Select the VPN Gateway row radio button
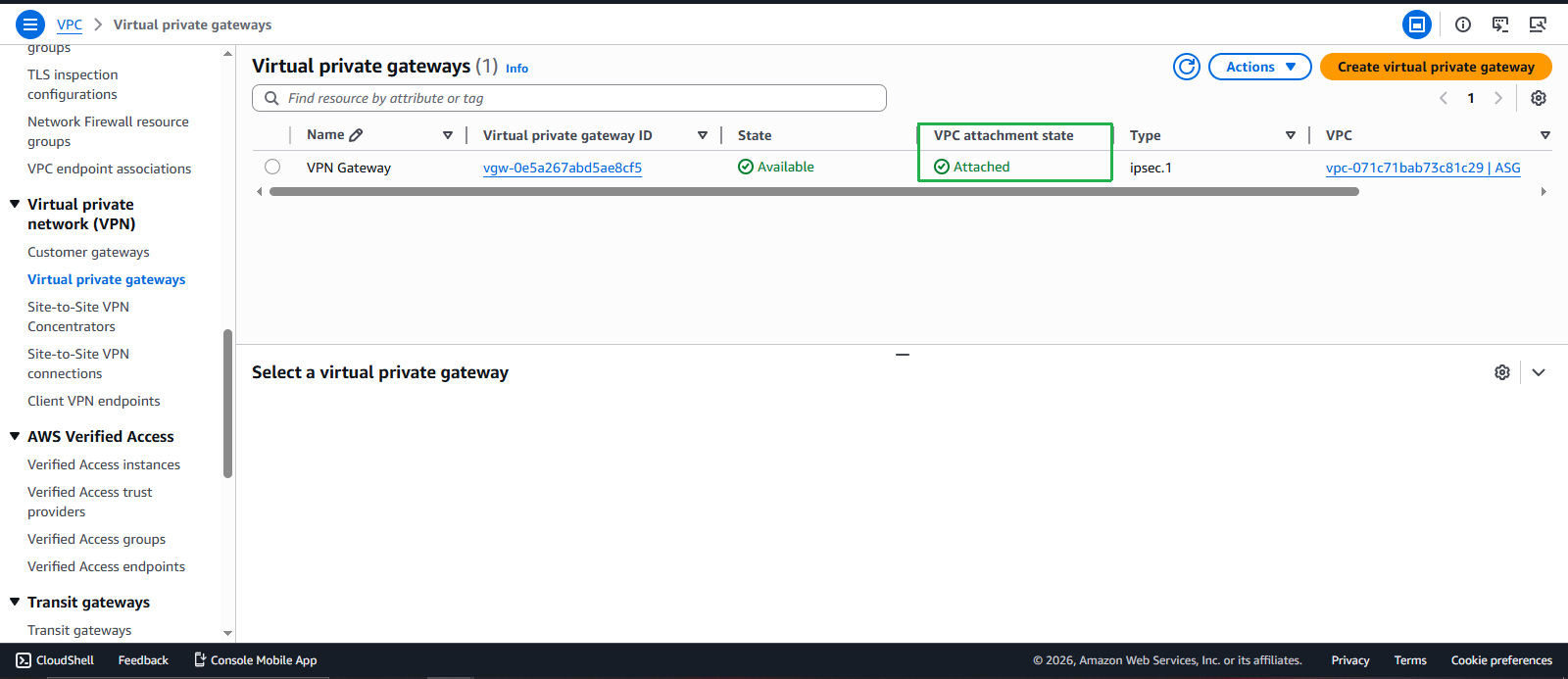 coord(272,167)
